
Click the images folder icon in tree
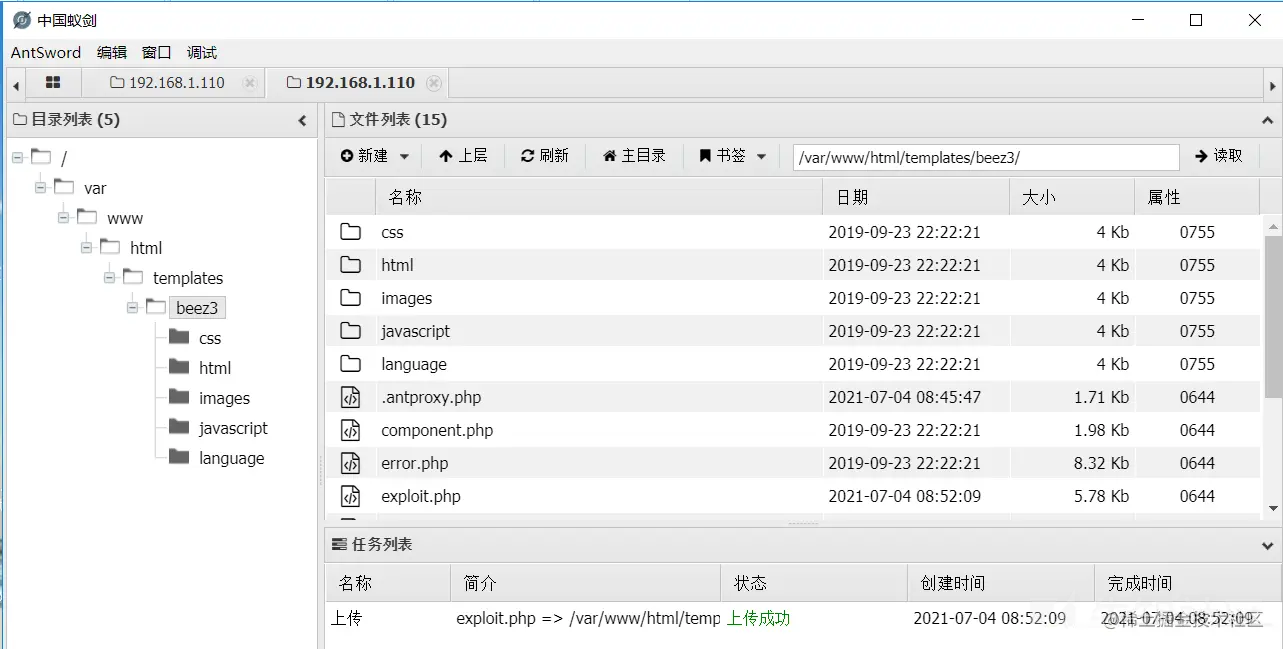(x=179, y=397)
